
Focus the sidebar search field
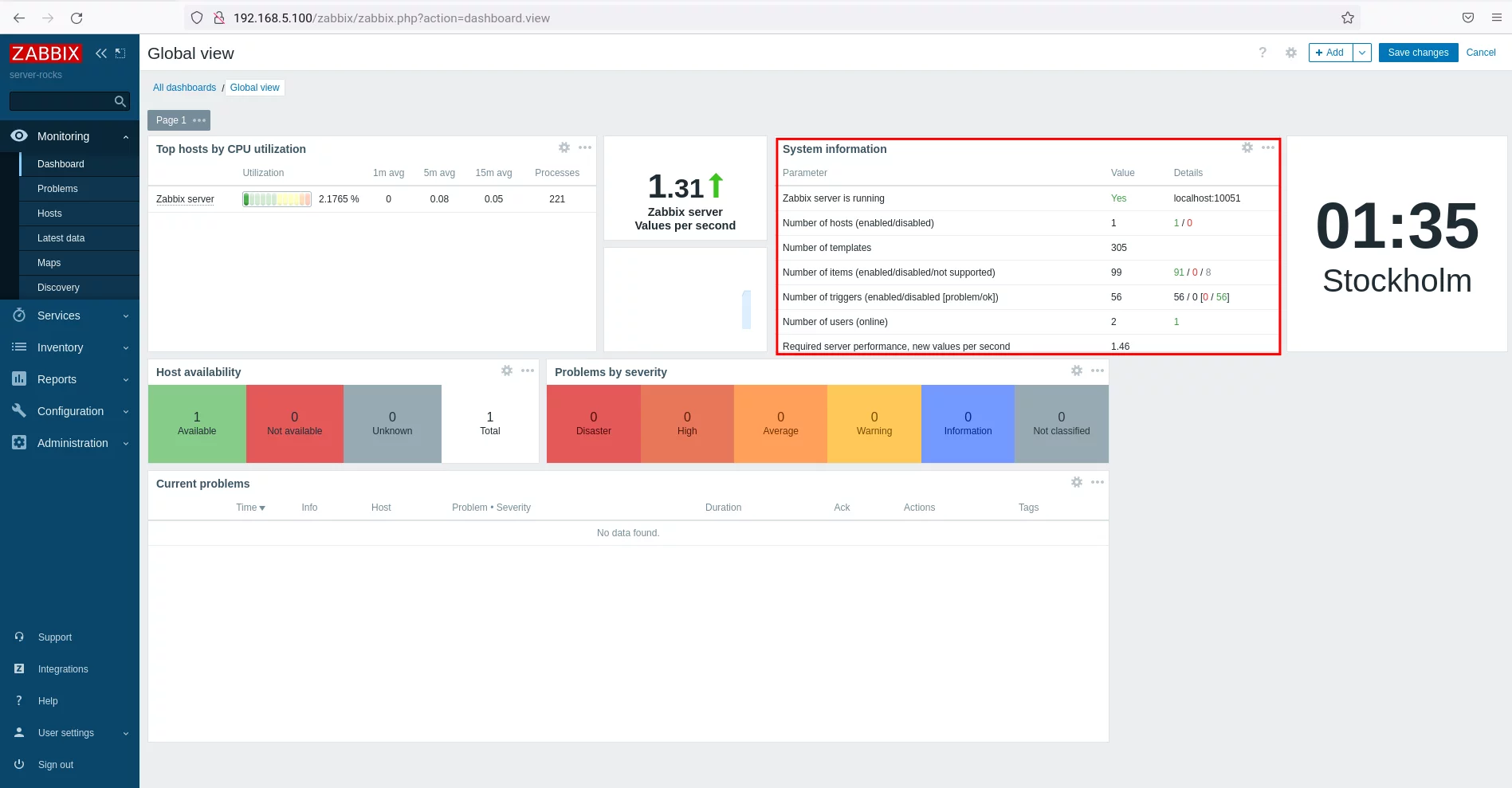[x=61, y=101]
